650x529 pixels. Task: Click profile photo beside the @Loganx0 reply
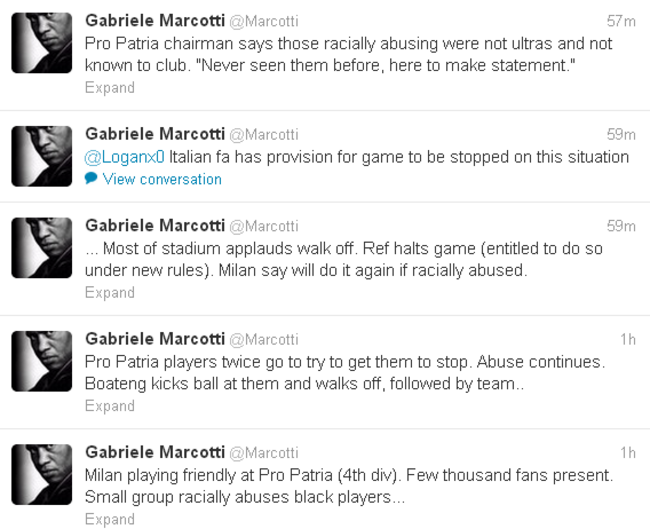[x=42, y=156]
